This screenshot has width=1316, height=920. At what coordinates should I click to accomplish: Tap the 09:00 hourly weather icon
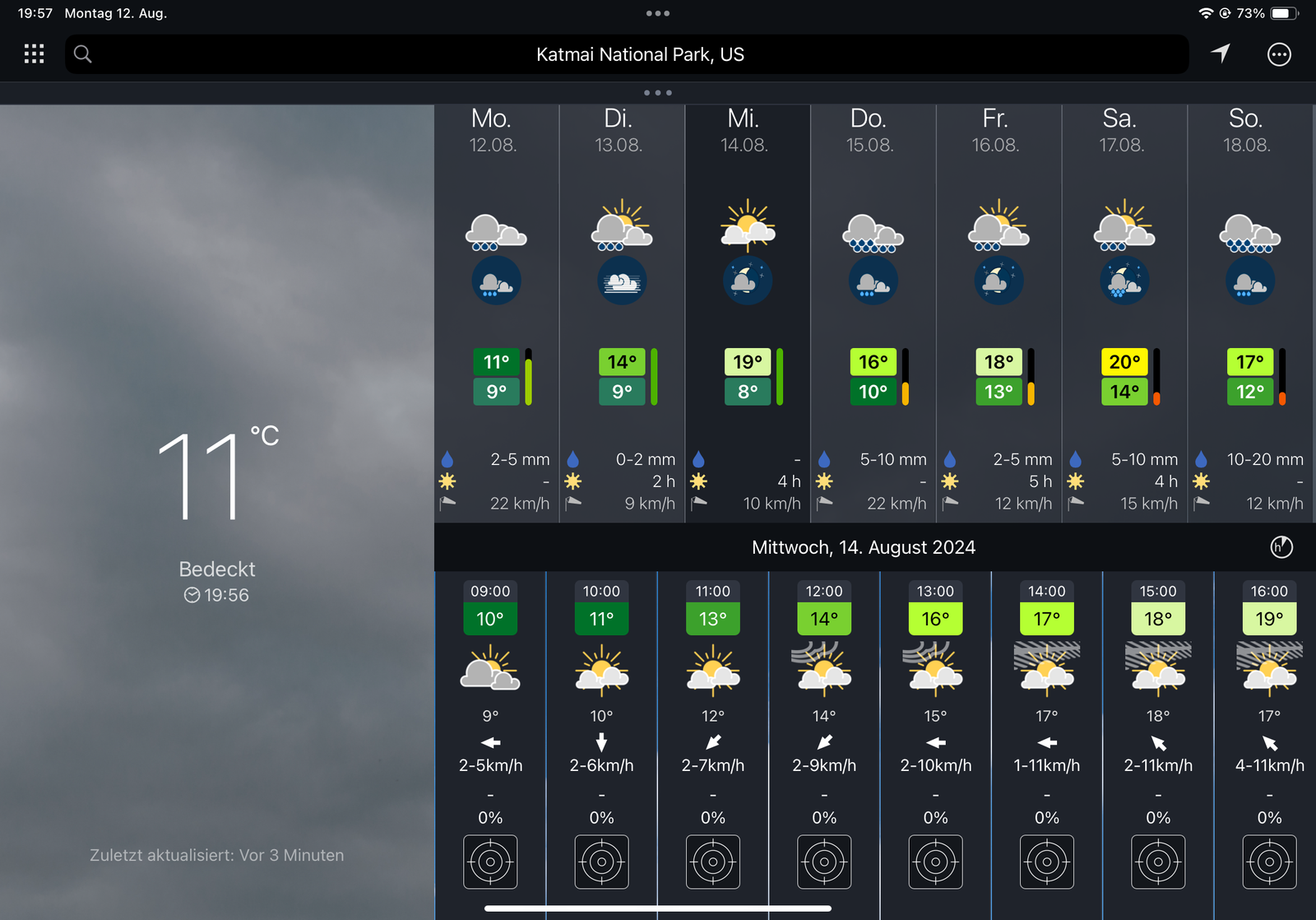[x=490, y=667]
